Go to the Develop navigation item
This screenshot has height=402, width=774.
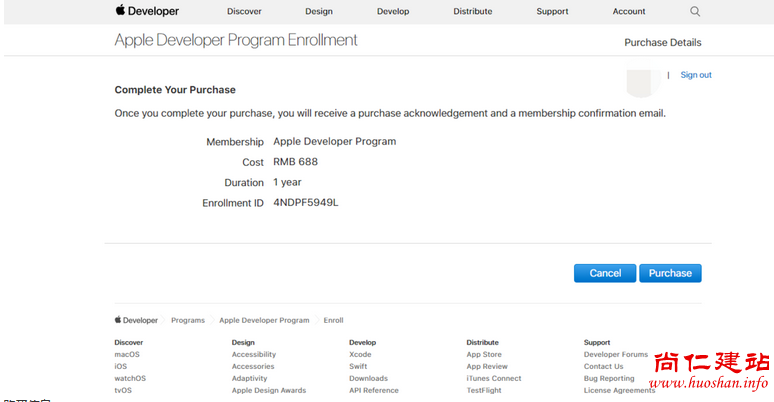393,12
